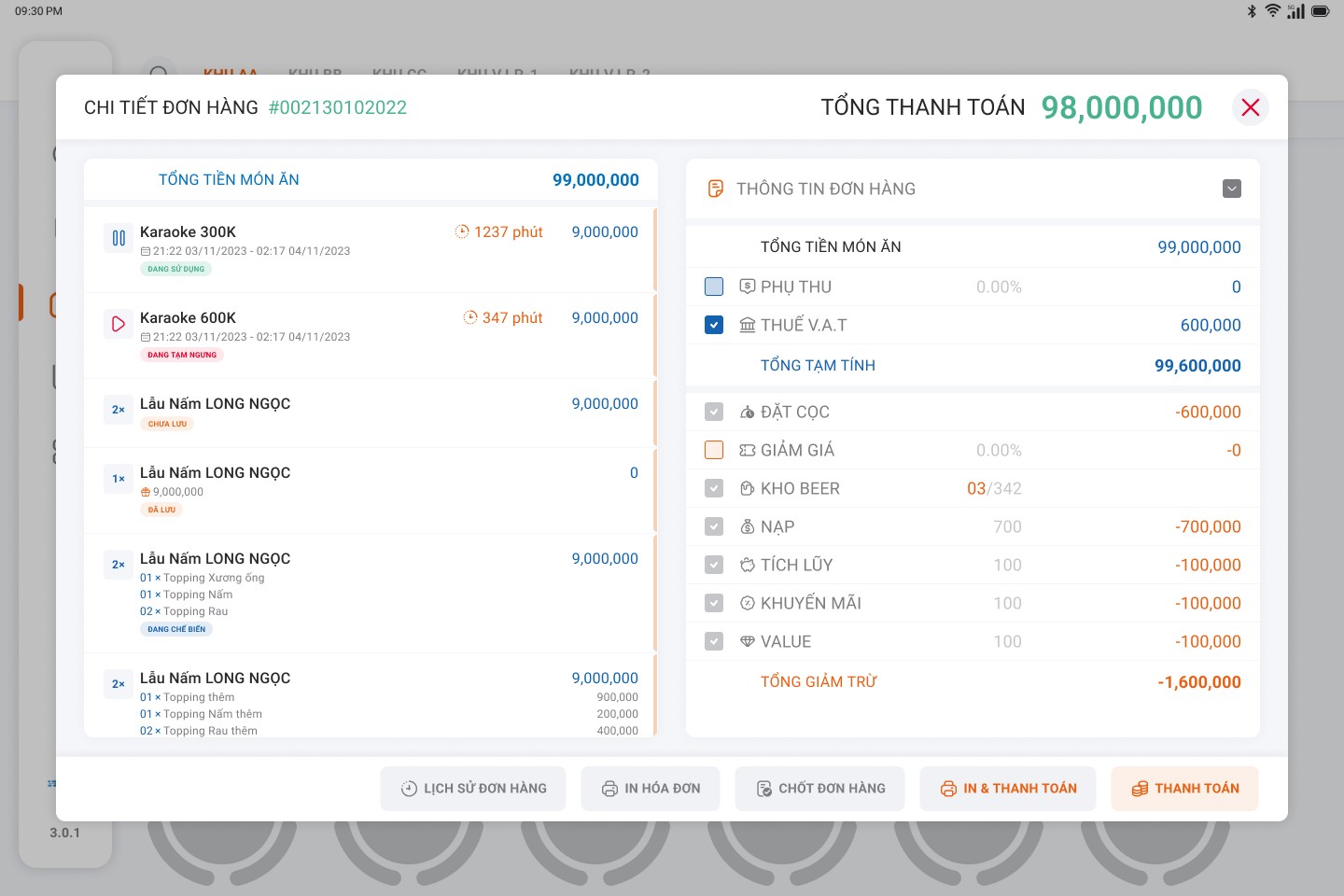Click In & Thanh Toán button
The height and width of the screenshot is (896, 1344).
point(1008,789)
